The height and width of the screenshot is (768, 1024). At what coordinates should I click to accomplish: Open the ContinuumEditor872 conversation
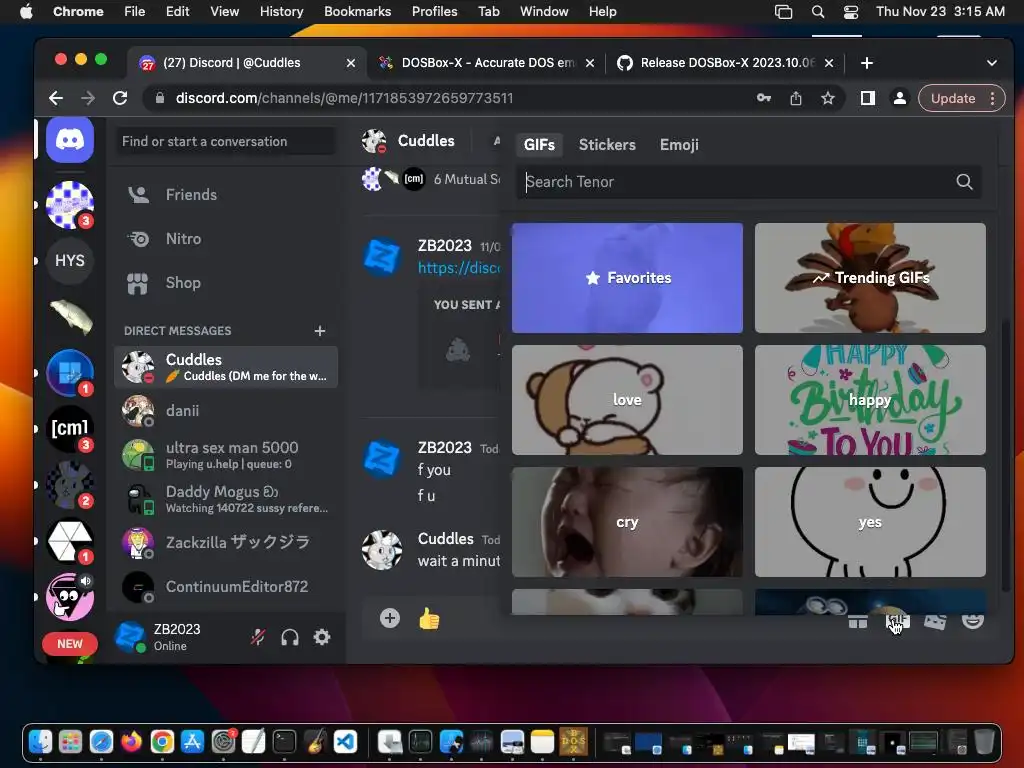[226, 586]
